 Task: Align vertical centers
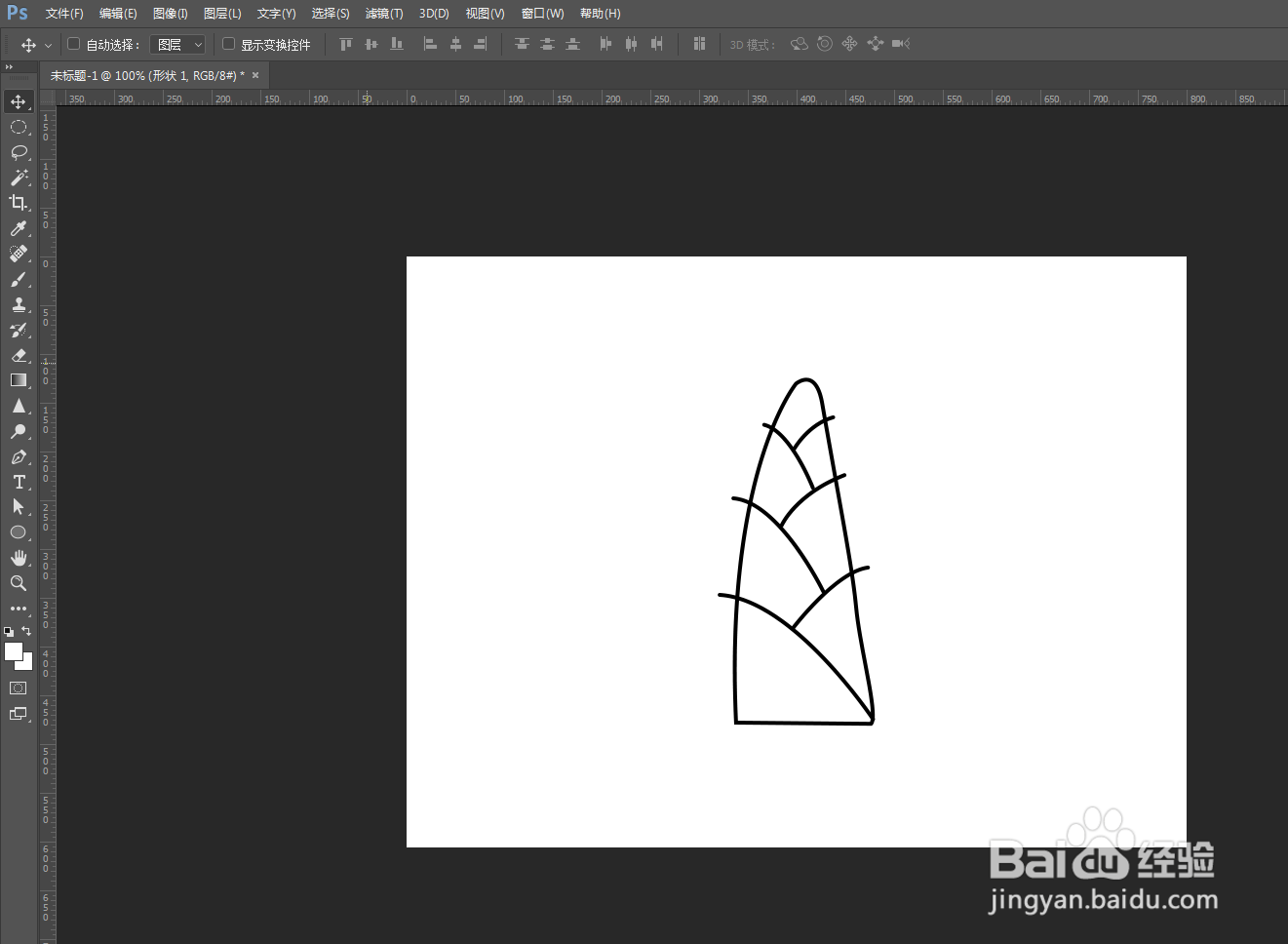371,44
